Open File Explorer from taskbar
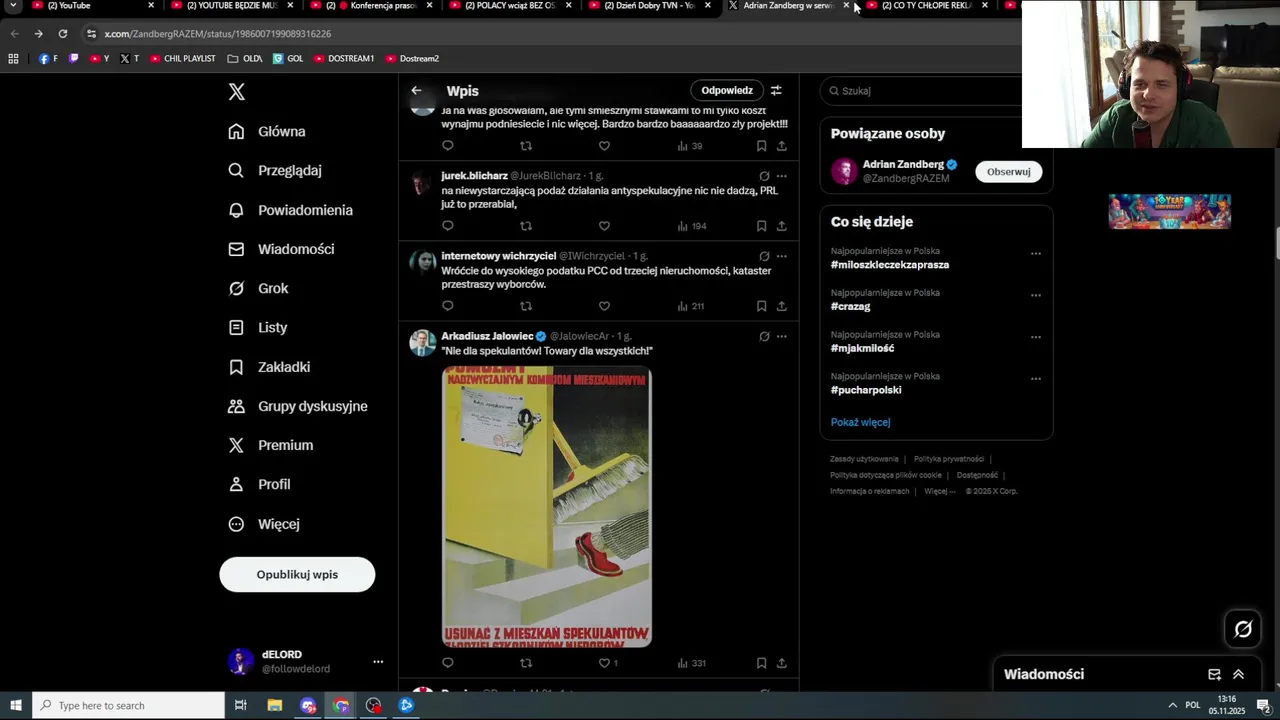This screenshot has height=720, width=1280. (x=274, y=705)
